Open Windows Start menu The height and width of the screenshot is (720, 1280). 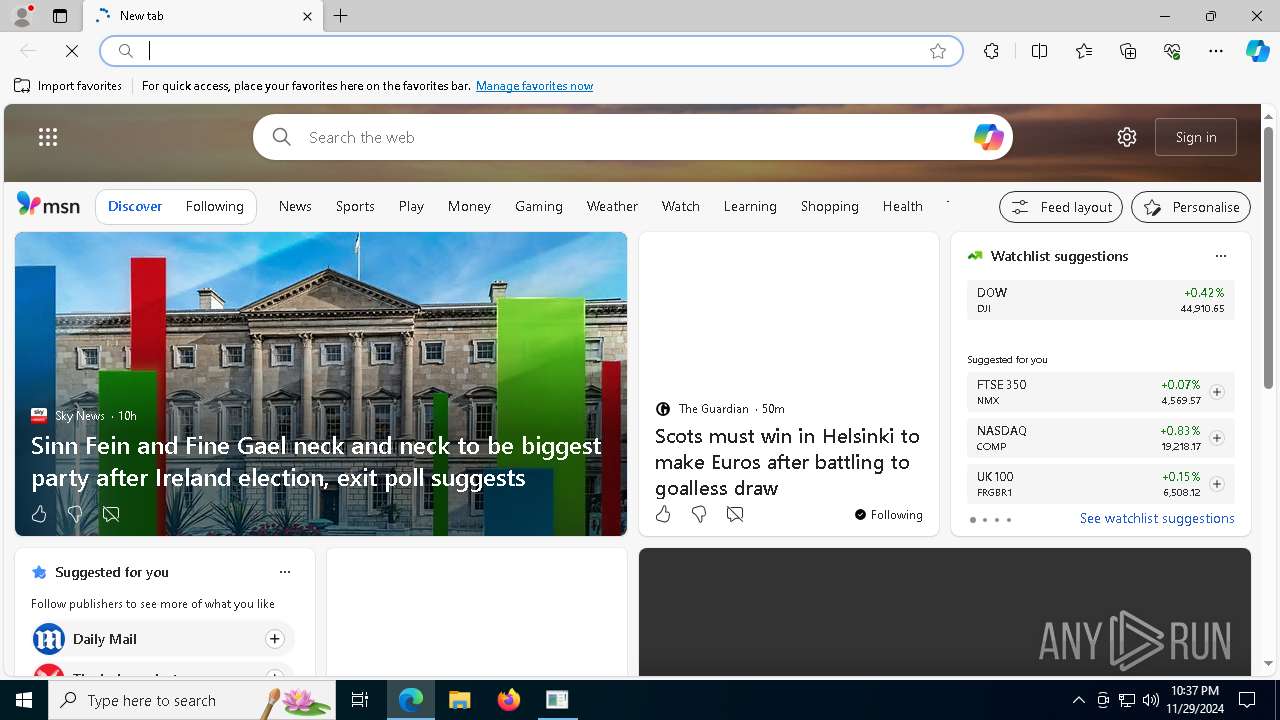pyautogui.click(x=24, y=700)
